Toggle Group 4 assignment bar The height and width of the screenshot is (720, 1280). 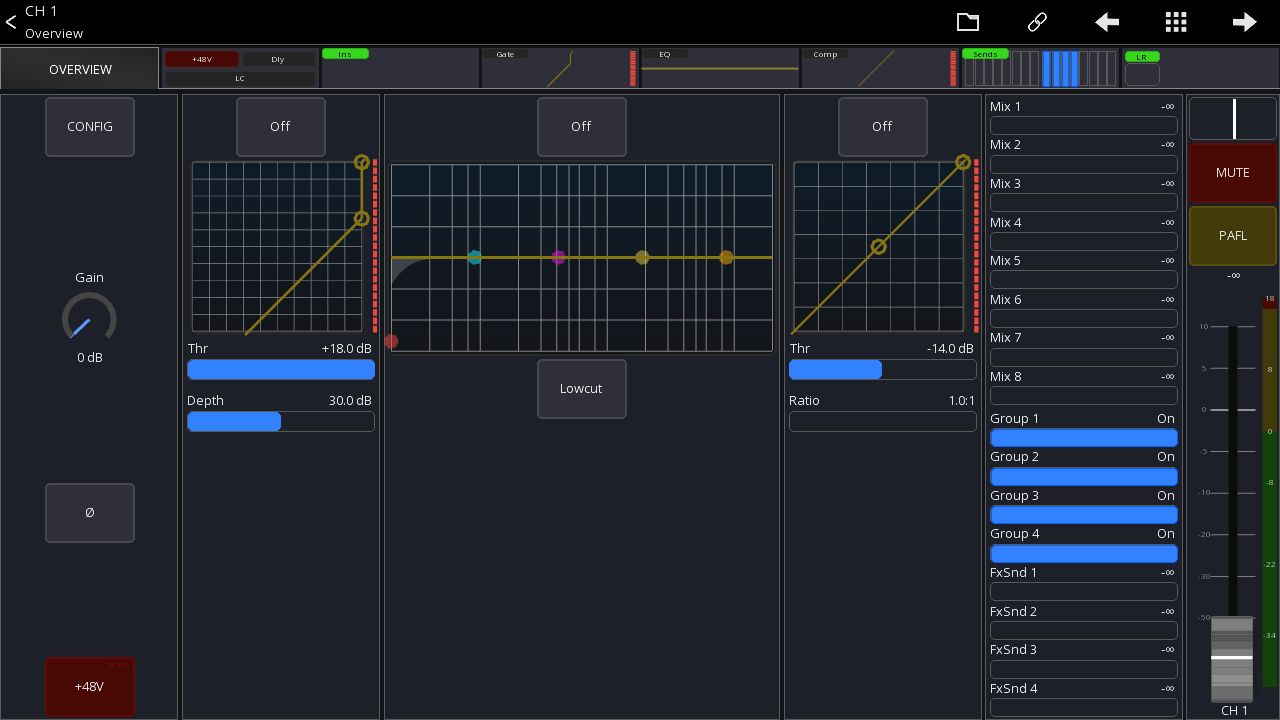pos(1083,553)
